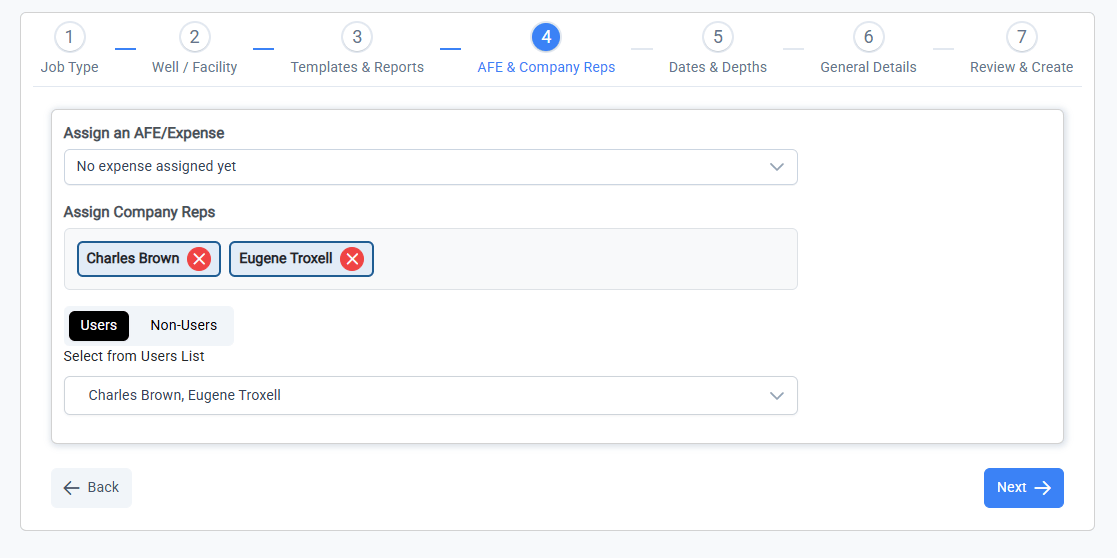Switch to the Users toggle option

pos(99,326)
